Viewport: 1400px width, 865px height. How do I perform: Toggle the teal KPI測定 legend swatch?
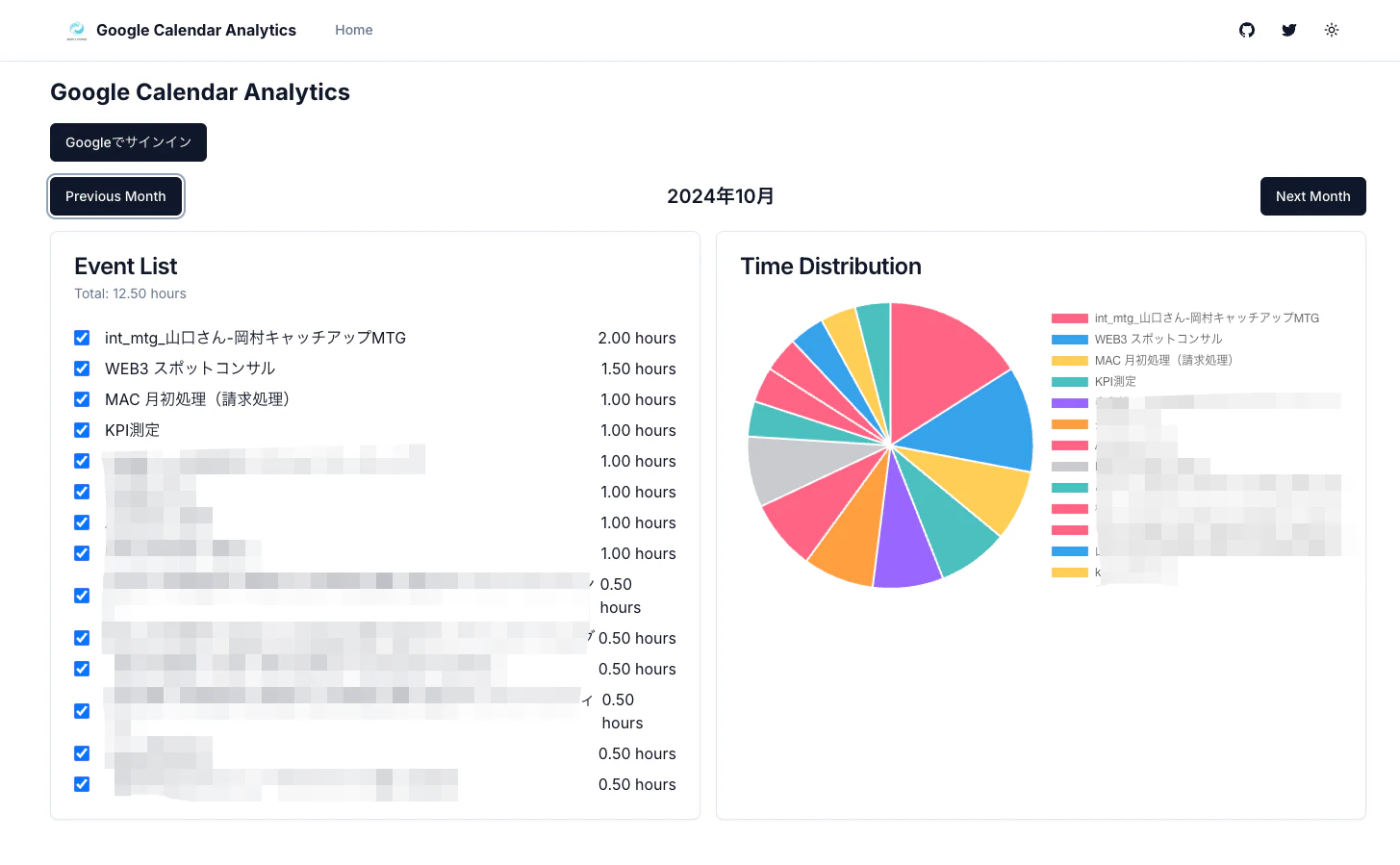1070,382
